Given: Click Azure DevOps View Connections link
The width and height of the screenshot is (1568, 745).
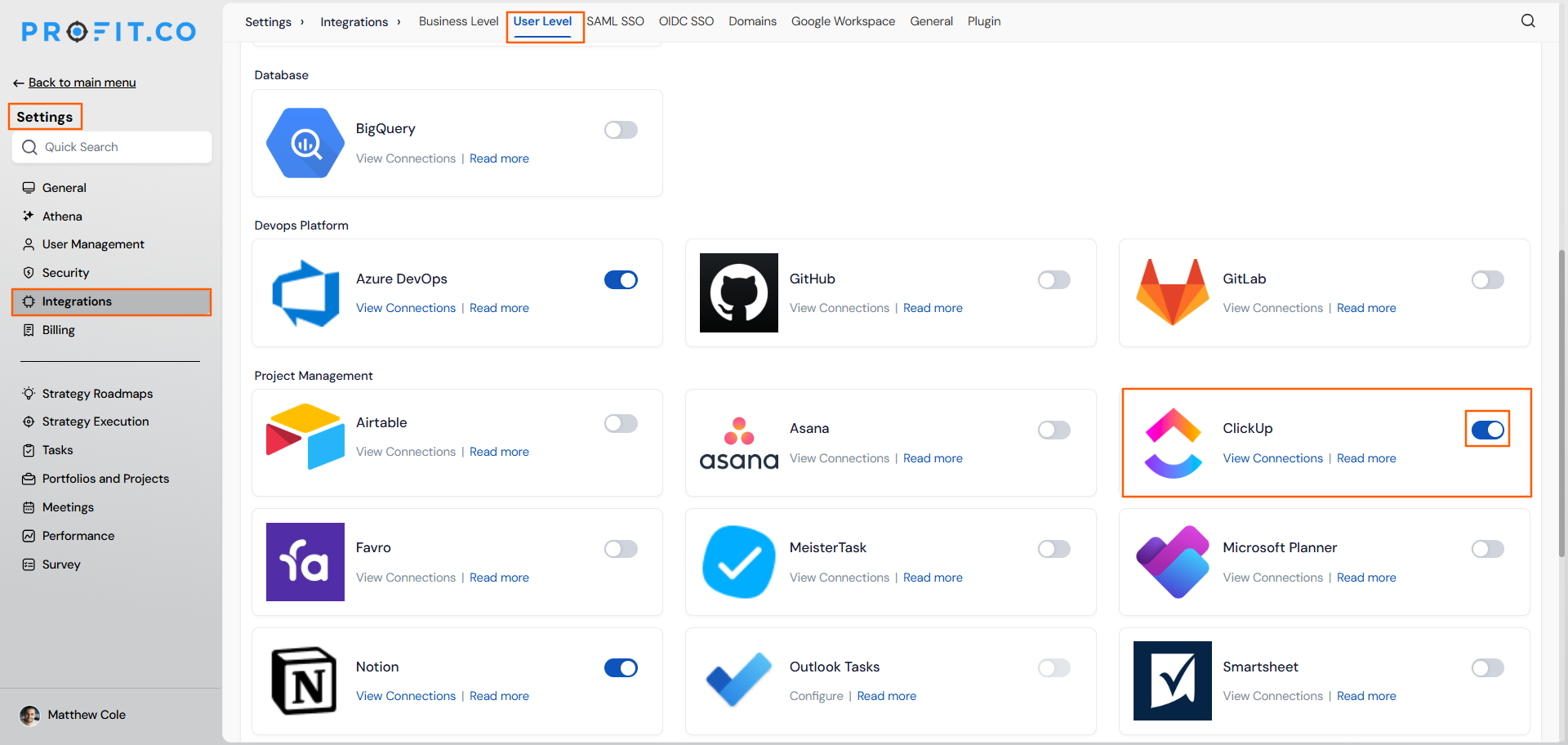Looking at the screenshot, I should tap(406, 308).
